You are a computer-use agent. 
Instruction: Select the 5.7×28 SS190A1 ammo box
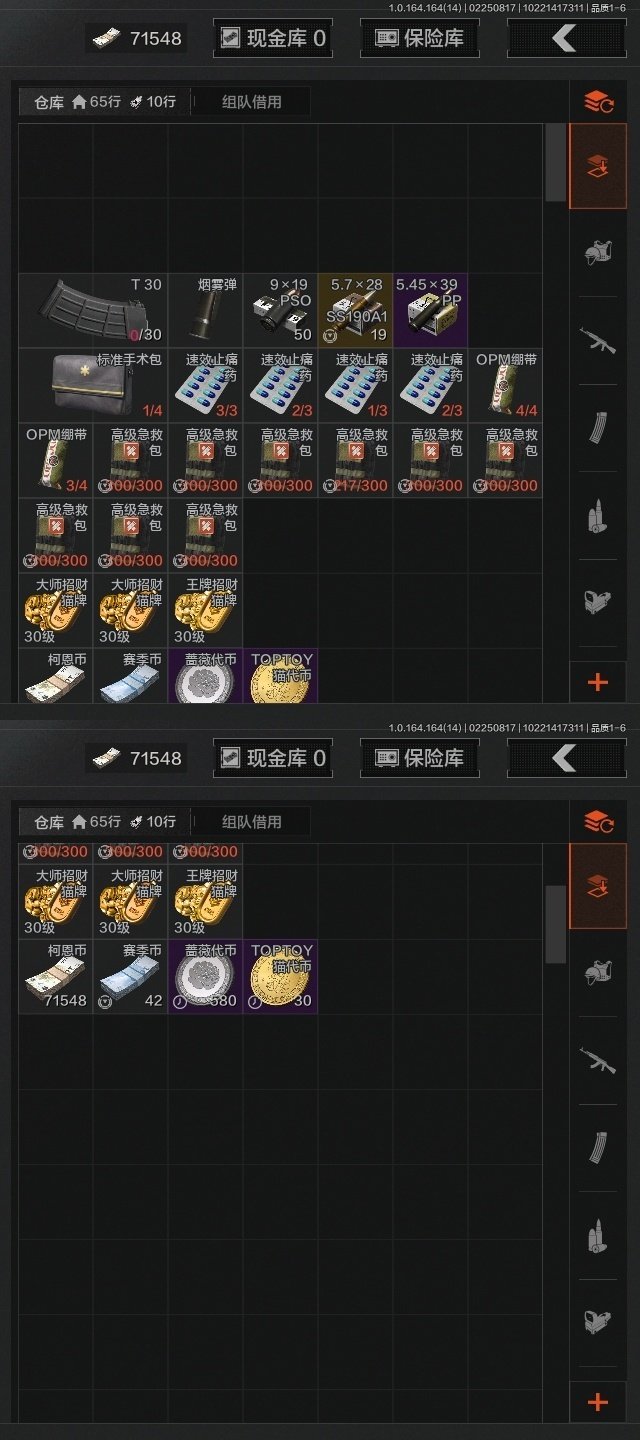pyautogui.click(x=355, y=310)
